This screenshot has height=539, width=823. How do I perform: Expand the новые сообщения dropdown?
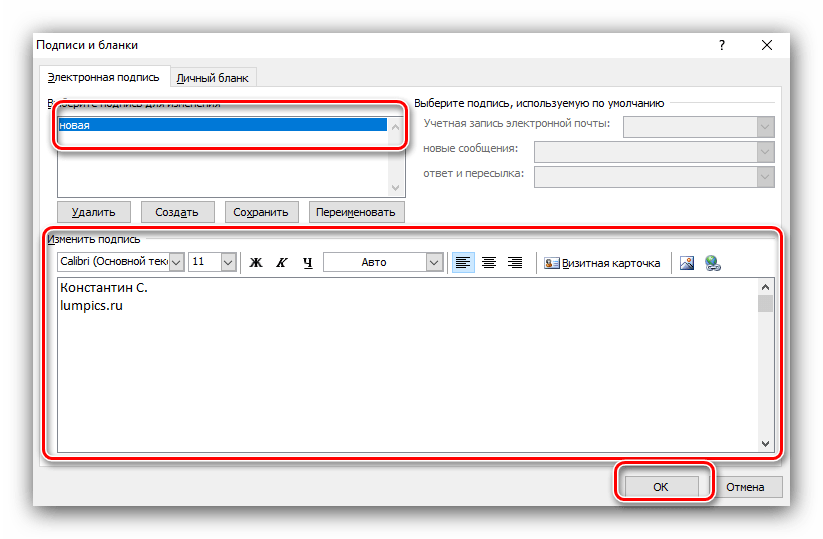click(x=765, y=151)
